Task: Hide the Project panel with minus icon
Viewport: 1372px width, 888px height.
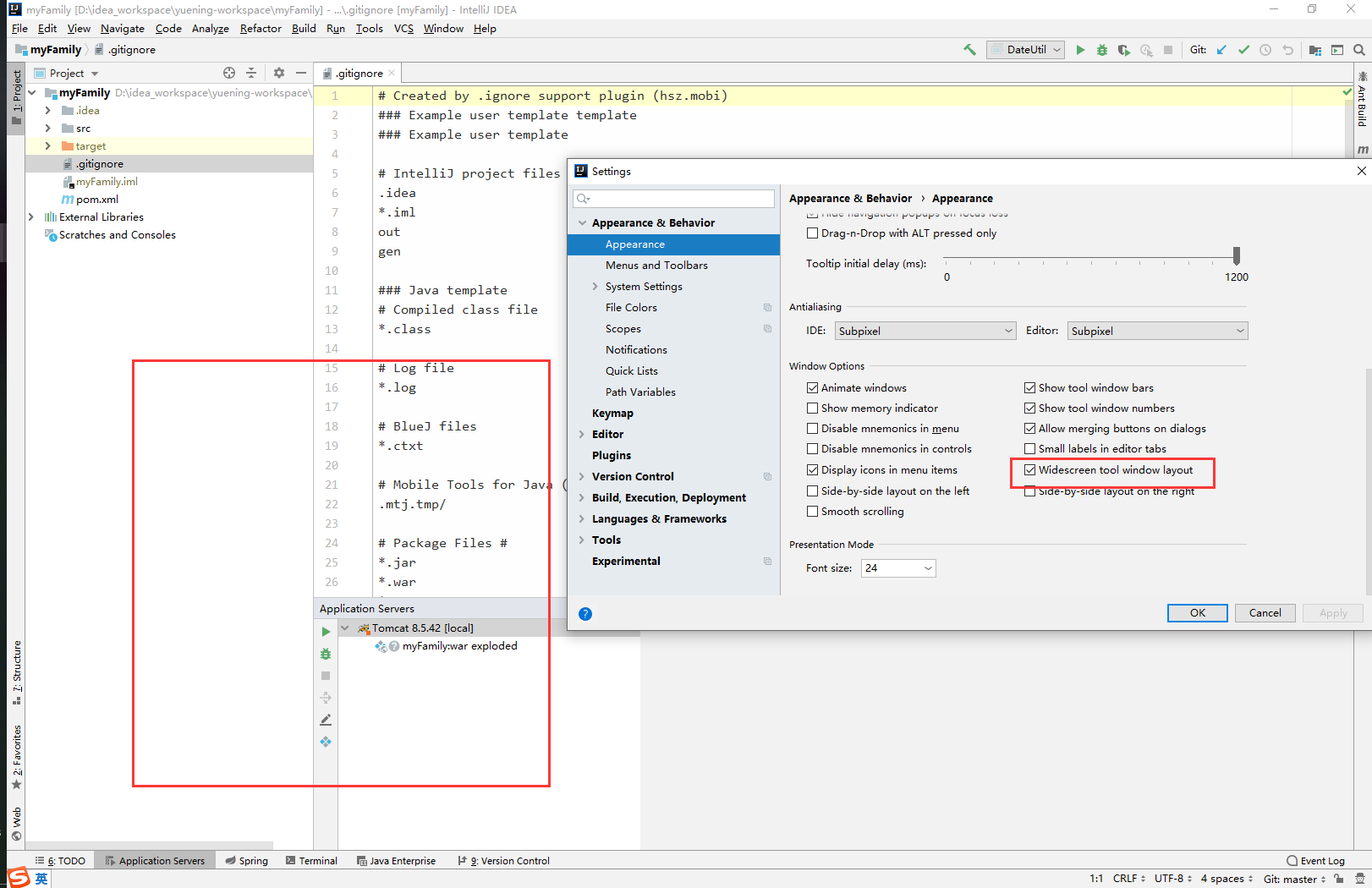Action: click(x=300, y=73)
